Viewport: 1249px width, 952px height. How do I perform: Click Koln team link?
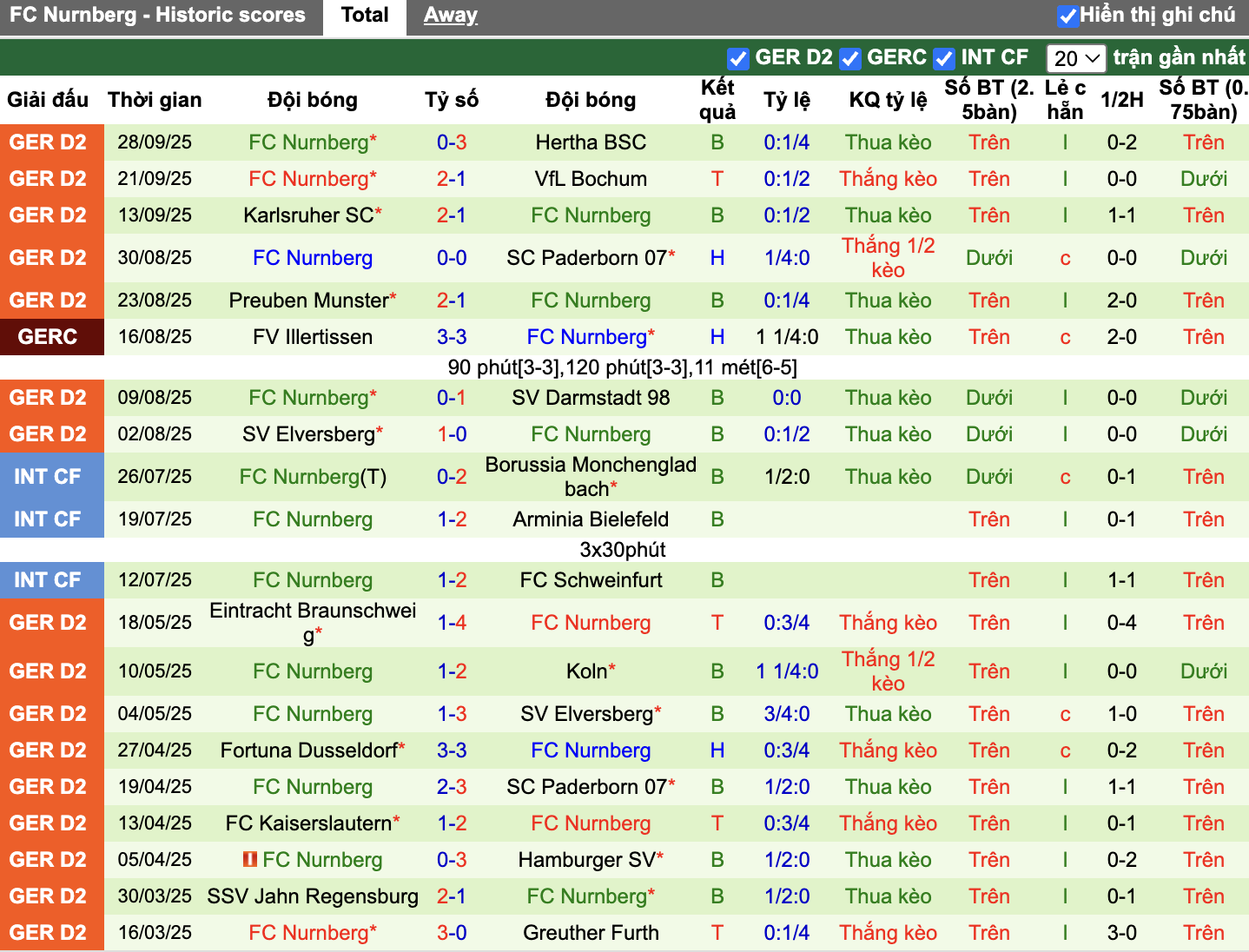[587, 671]
